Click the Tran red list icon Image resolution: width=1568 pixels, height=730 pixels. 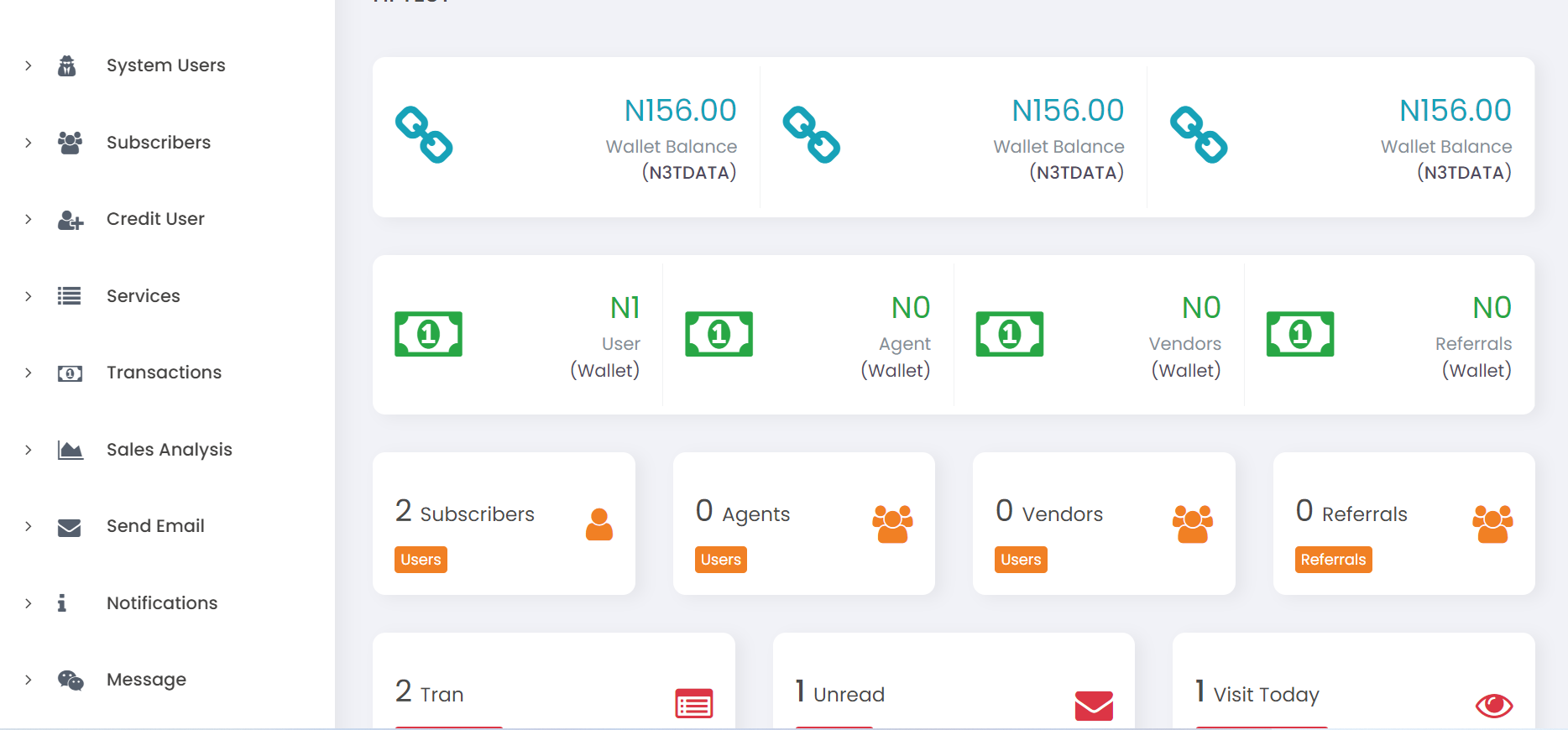tap(693, 703)
